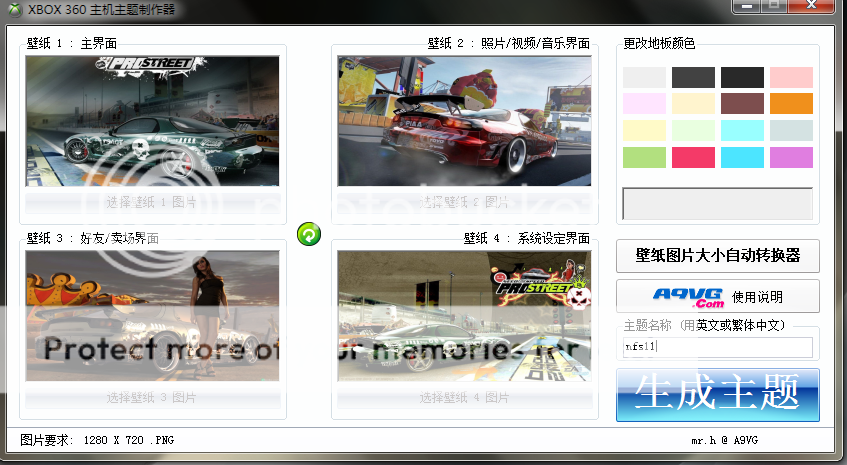Viewport: 847px width, 465px height.
Task: Click the green refresh arrow icon
Action: click(x=310, y=234)
